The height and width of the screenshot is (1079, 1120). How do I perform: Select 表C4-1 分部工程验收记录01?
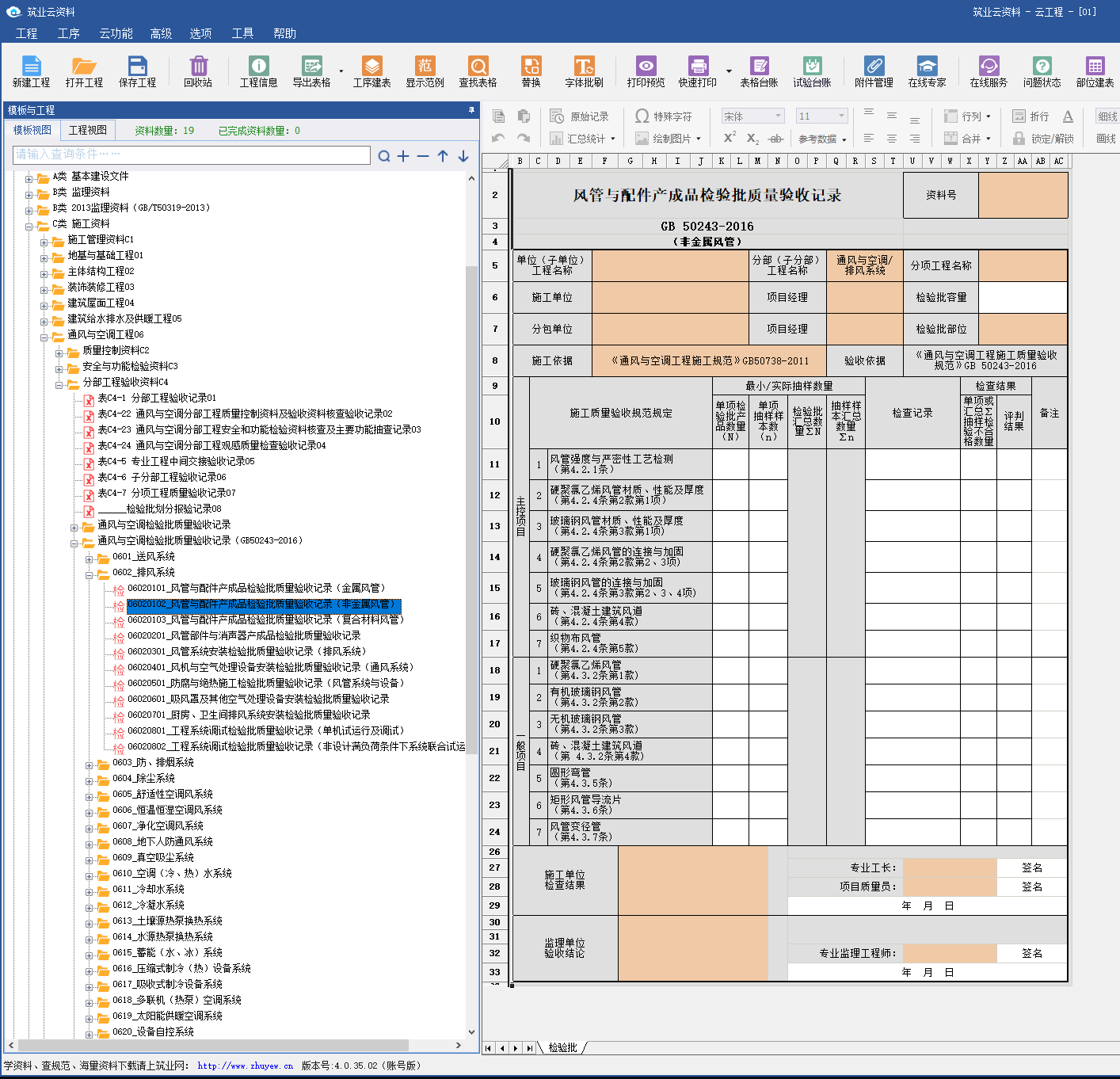tap(157, 398)
